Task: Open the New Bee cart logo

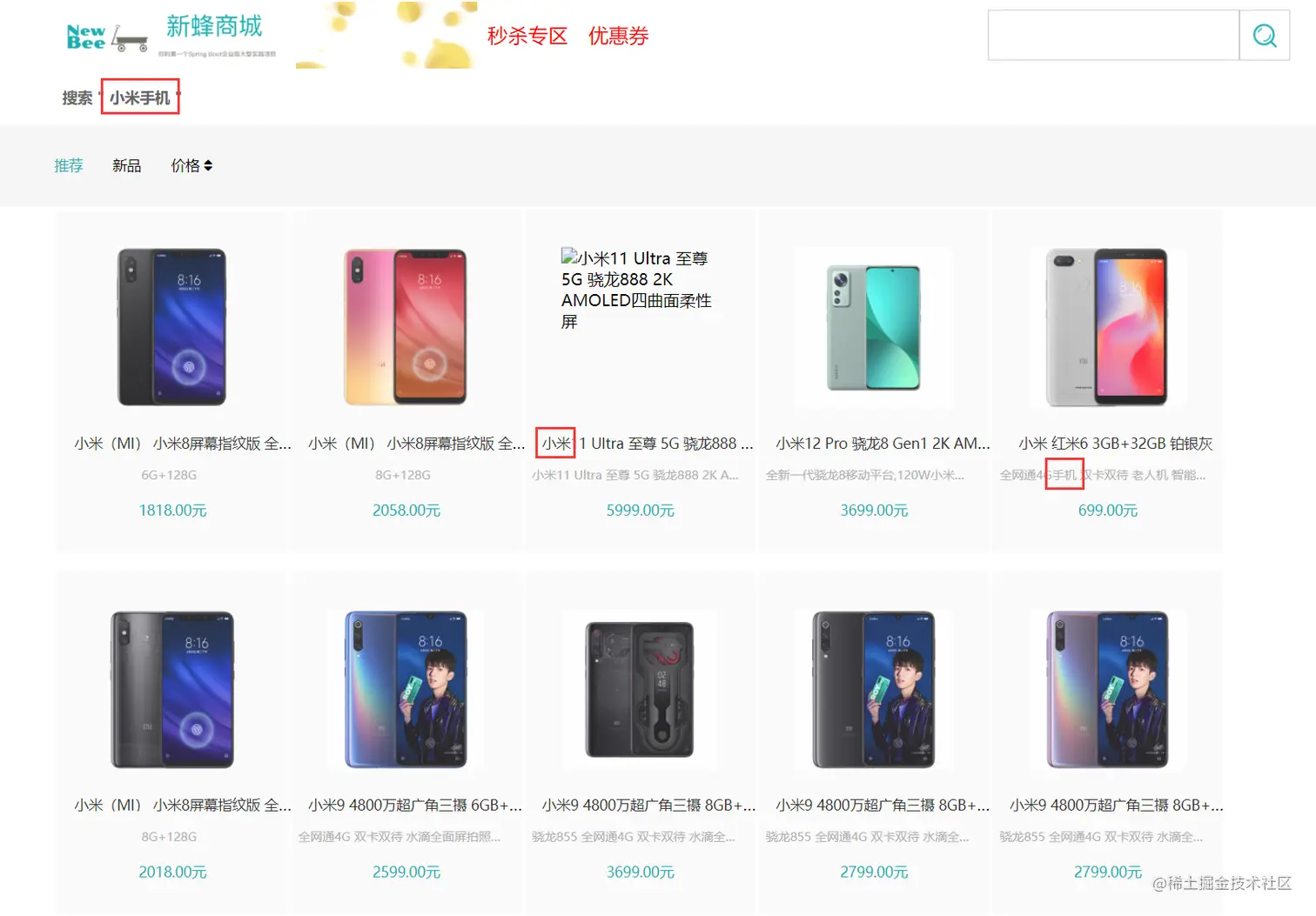Action: pyautogui.click(x=107, y=37)
